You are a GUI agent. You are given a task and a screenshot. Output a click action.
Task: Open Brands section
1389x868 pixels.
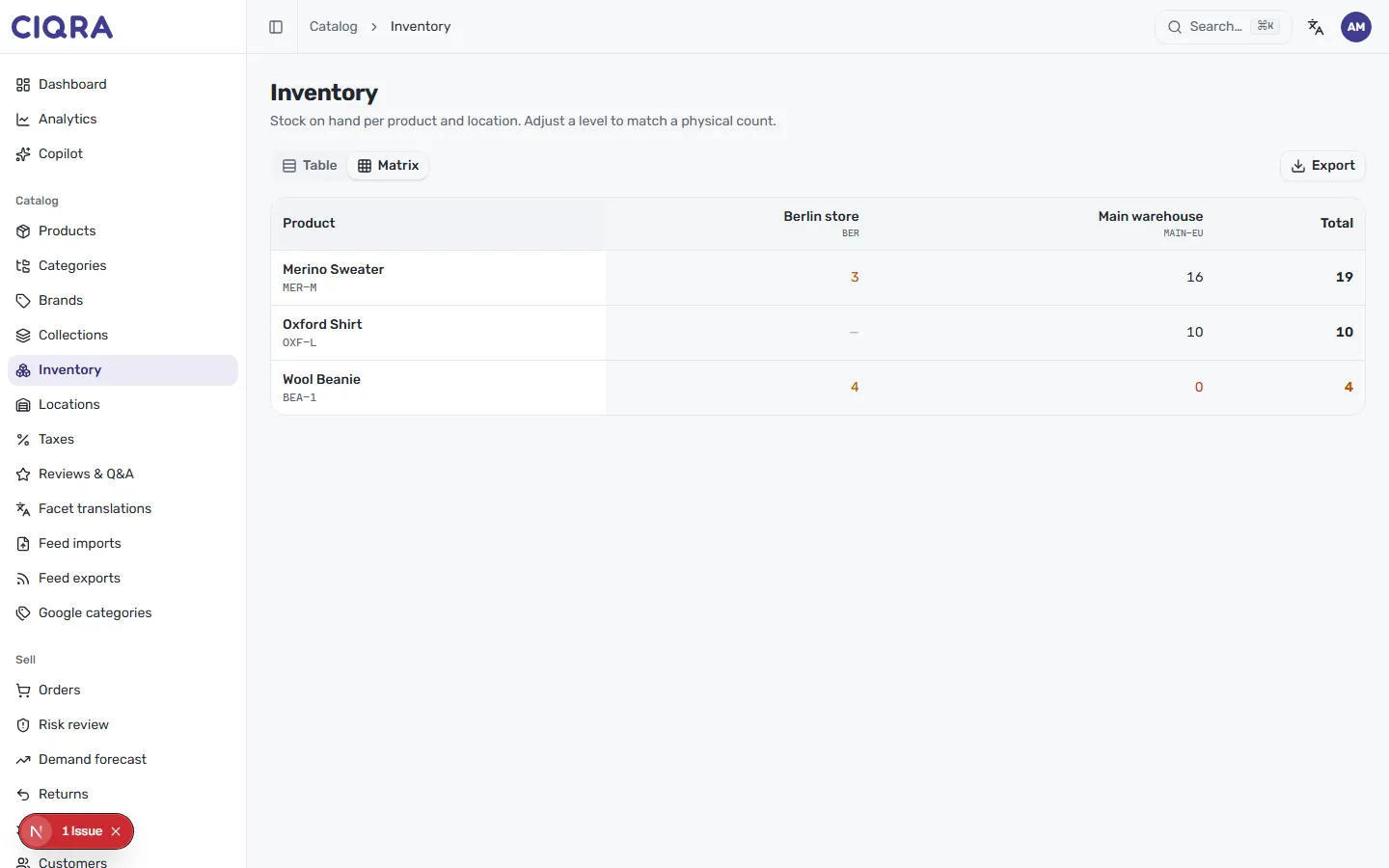pos(123,301)
